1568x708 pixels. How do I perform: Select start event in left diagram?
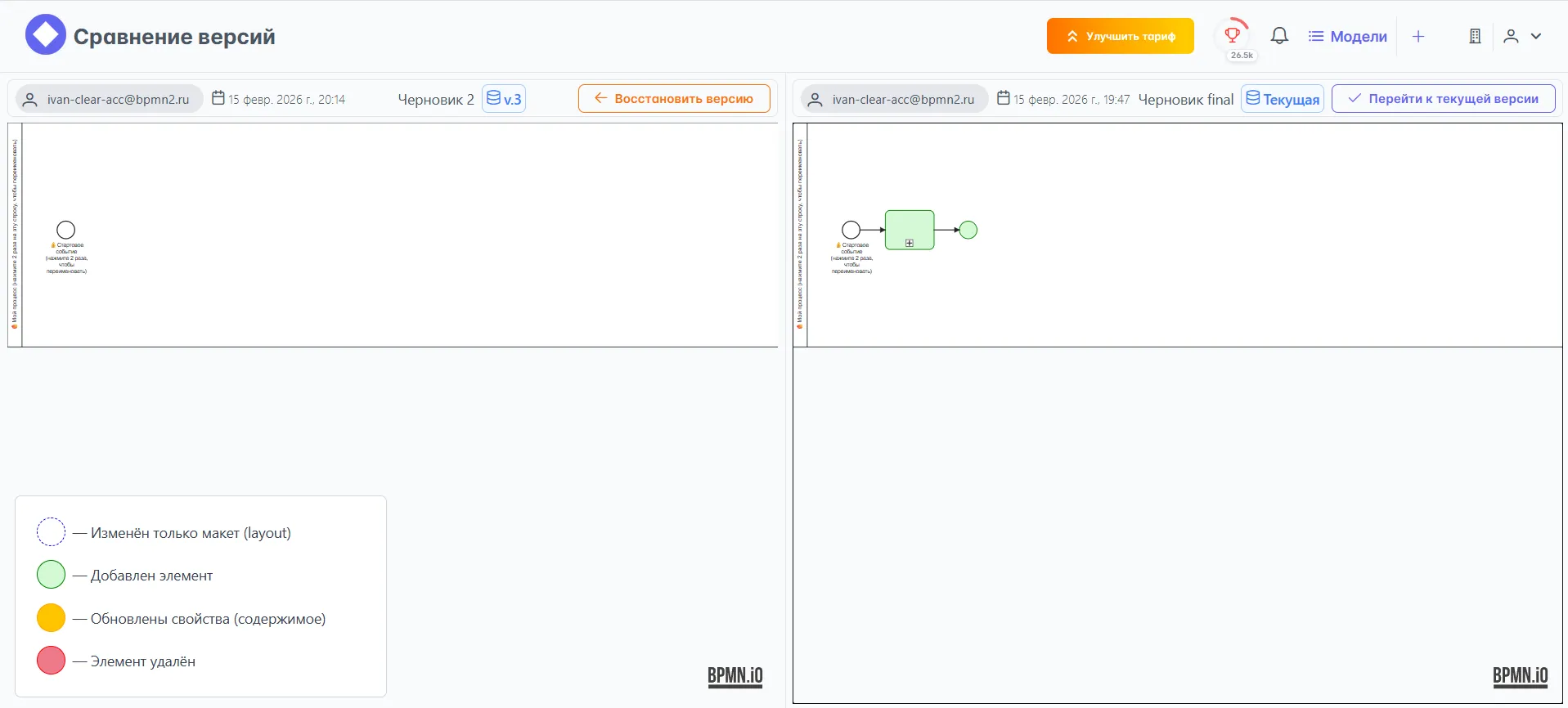[x=65, y=230]
